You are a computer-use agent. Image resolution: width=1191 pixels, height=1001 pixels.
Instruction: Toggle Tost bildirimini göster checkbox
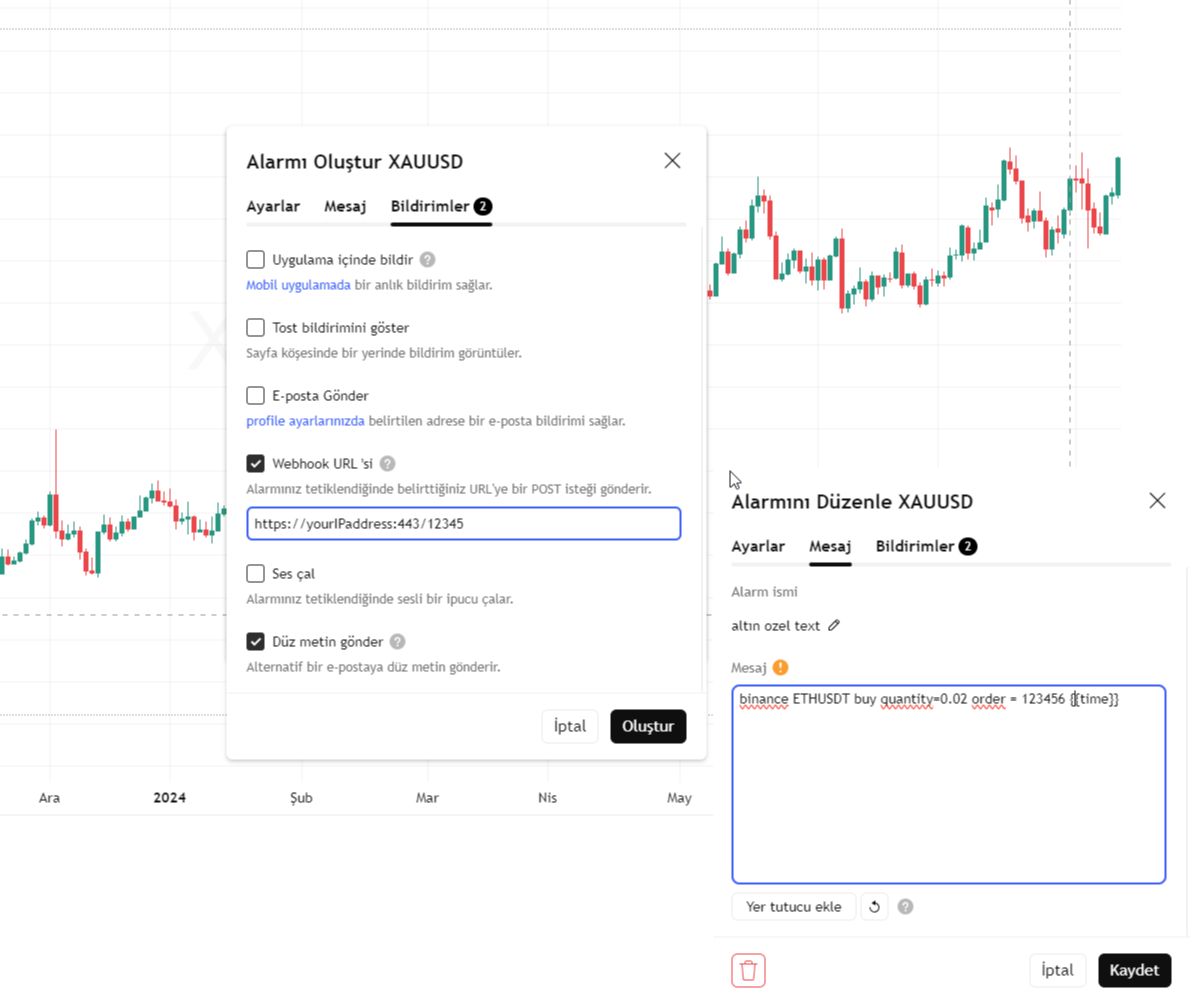pyautogui.click(x=256, y=328)
